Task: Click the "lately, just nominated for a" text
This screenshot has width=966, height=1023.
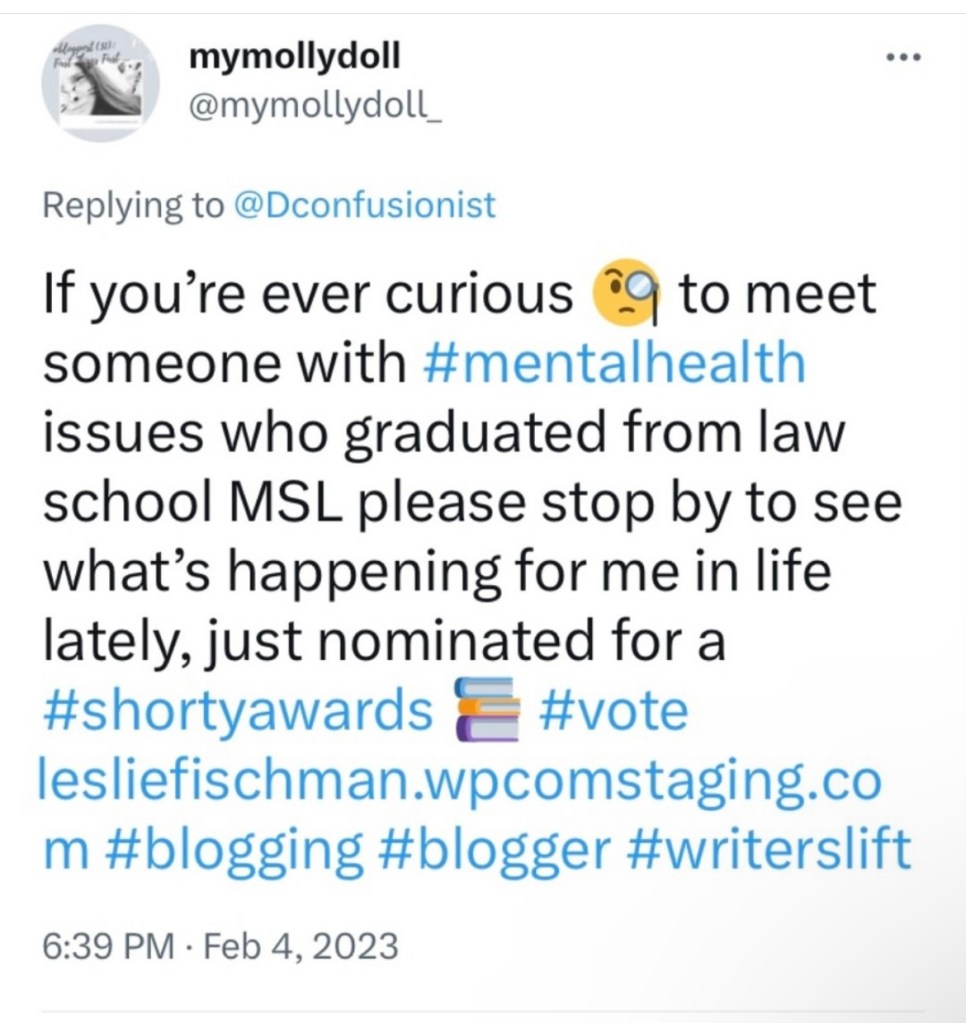Action: coord(380,642)
